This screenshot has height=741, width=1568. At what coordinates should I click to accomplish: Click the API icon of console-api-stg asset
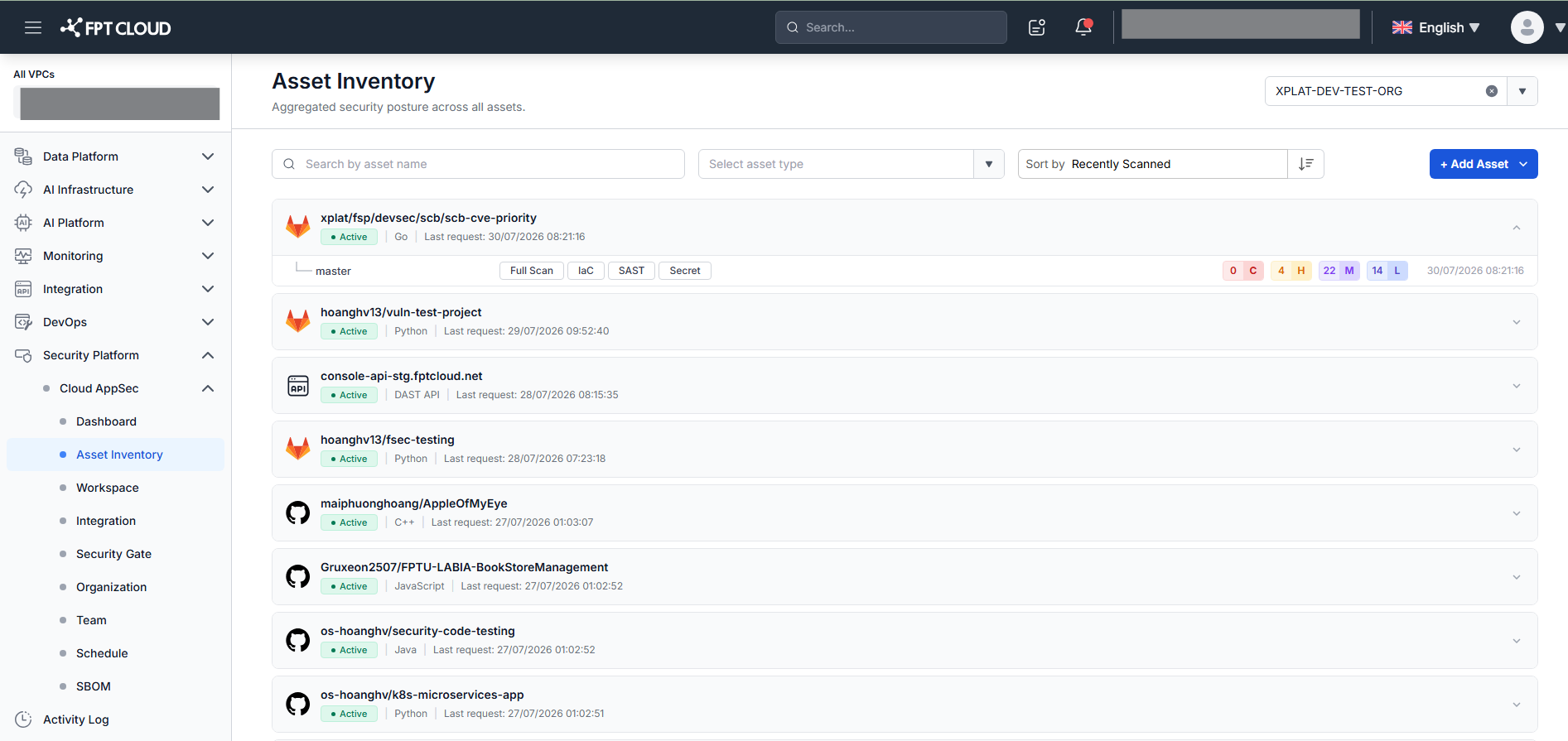tap(298, 385)
